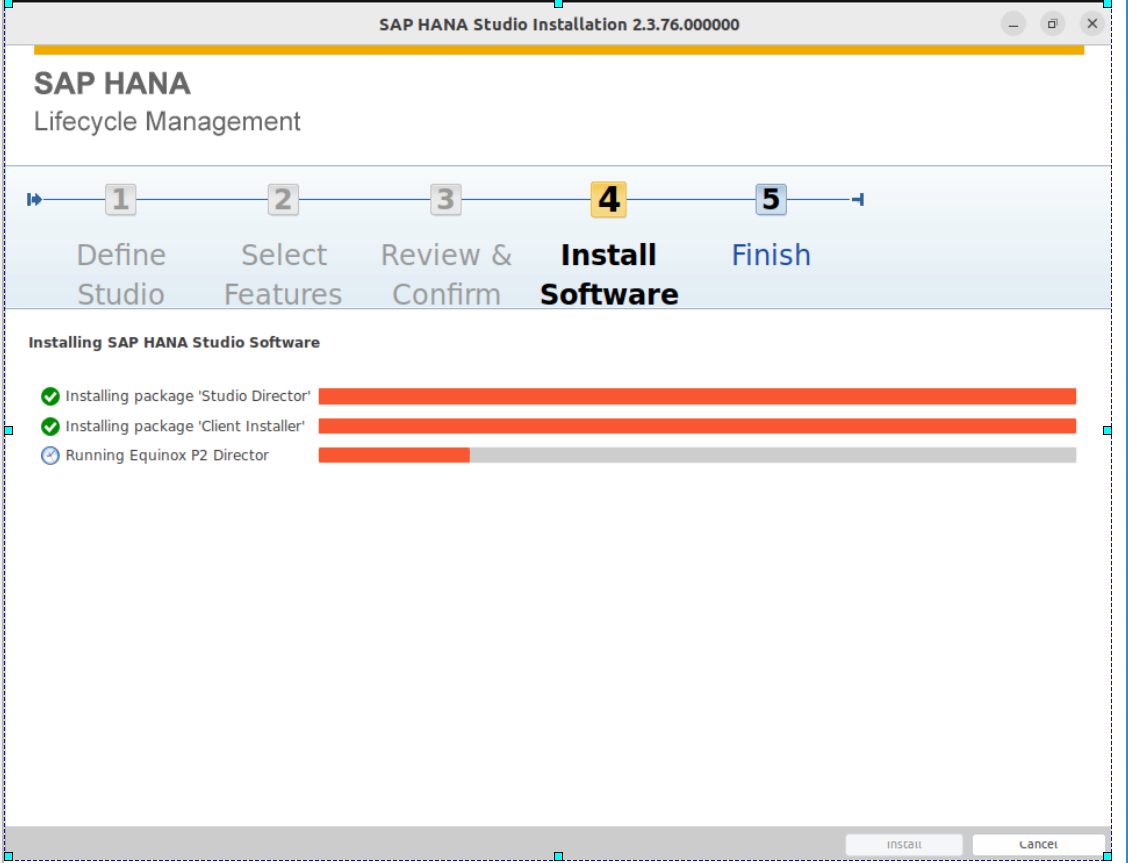Go to the Finish step

pyautogui.click(x=771, y=255)
